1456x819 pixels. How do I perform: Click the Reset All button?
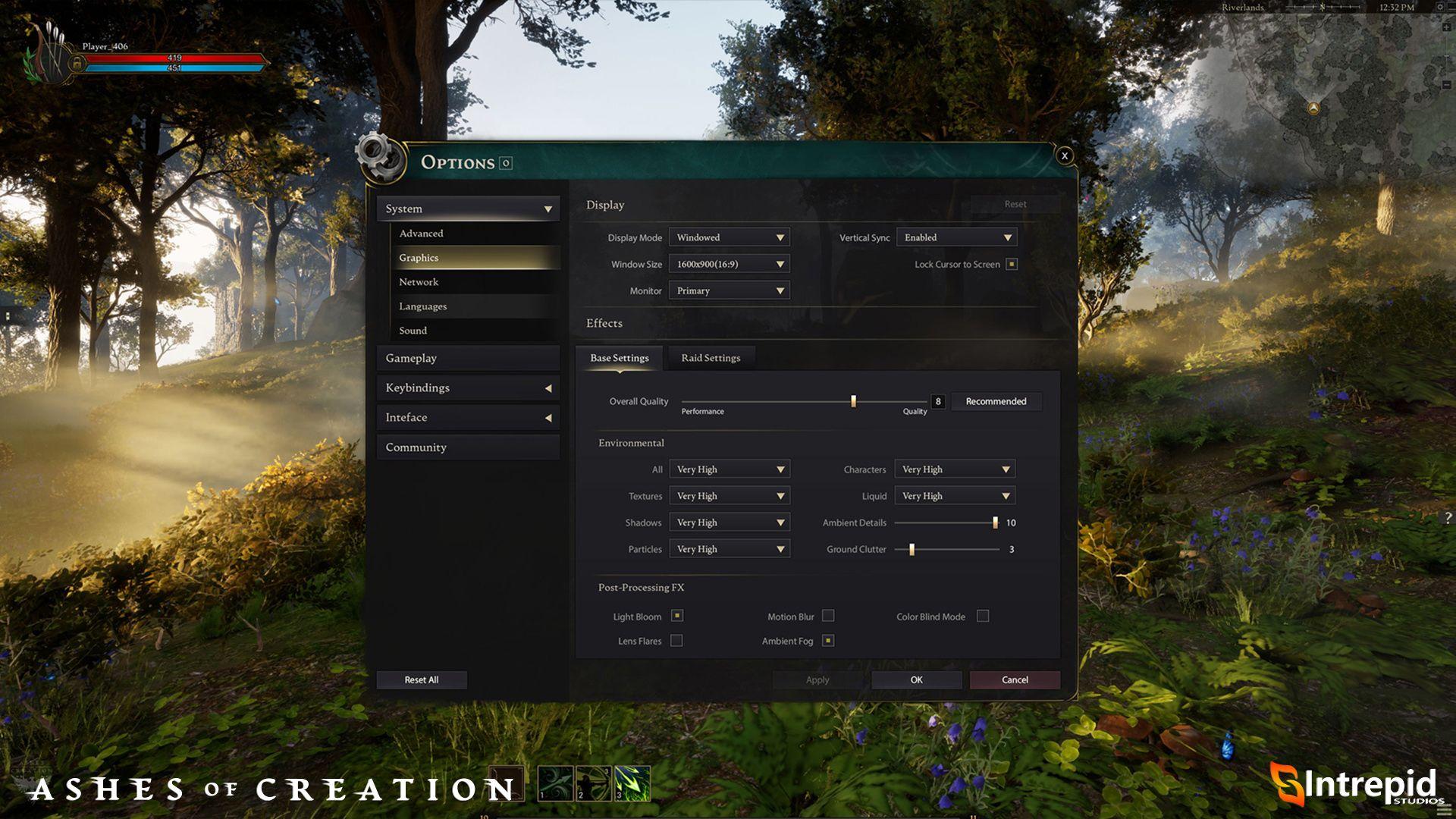(x=422, y=679)
